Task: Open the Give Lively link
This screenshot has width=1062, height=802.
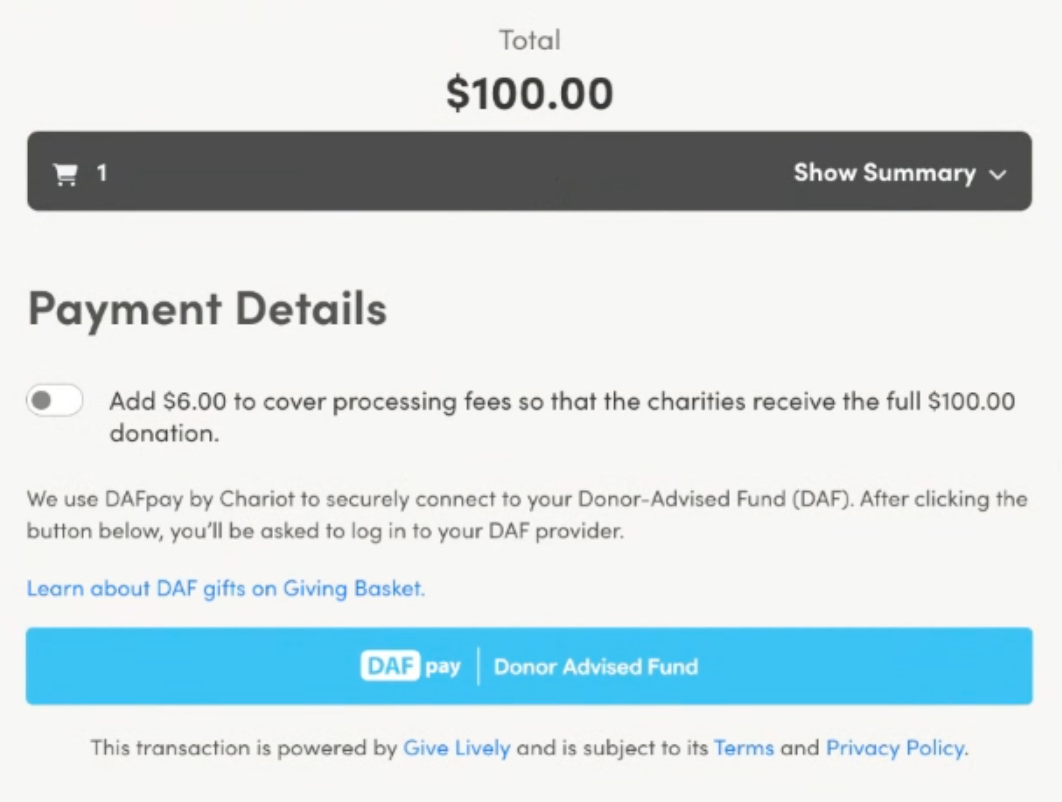Action: pyautogui.click(x=456, y=747)
